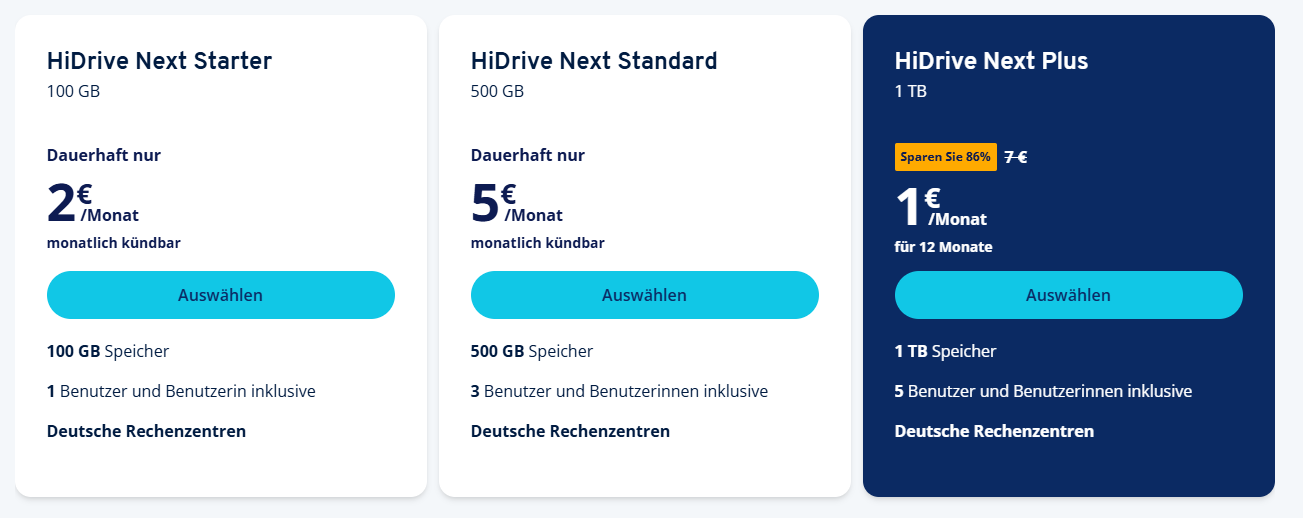Select the HiDrive Next Standard plan button
This screenshot has width=1303, height=518.
pos(645,295)
